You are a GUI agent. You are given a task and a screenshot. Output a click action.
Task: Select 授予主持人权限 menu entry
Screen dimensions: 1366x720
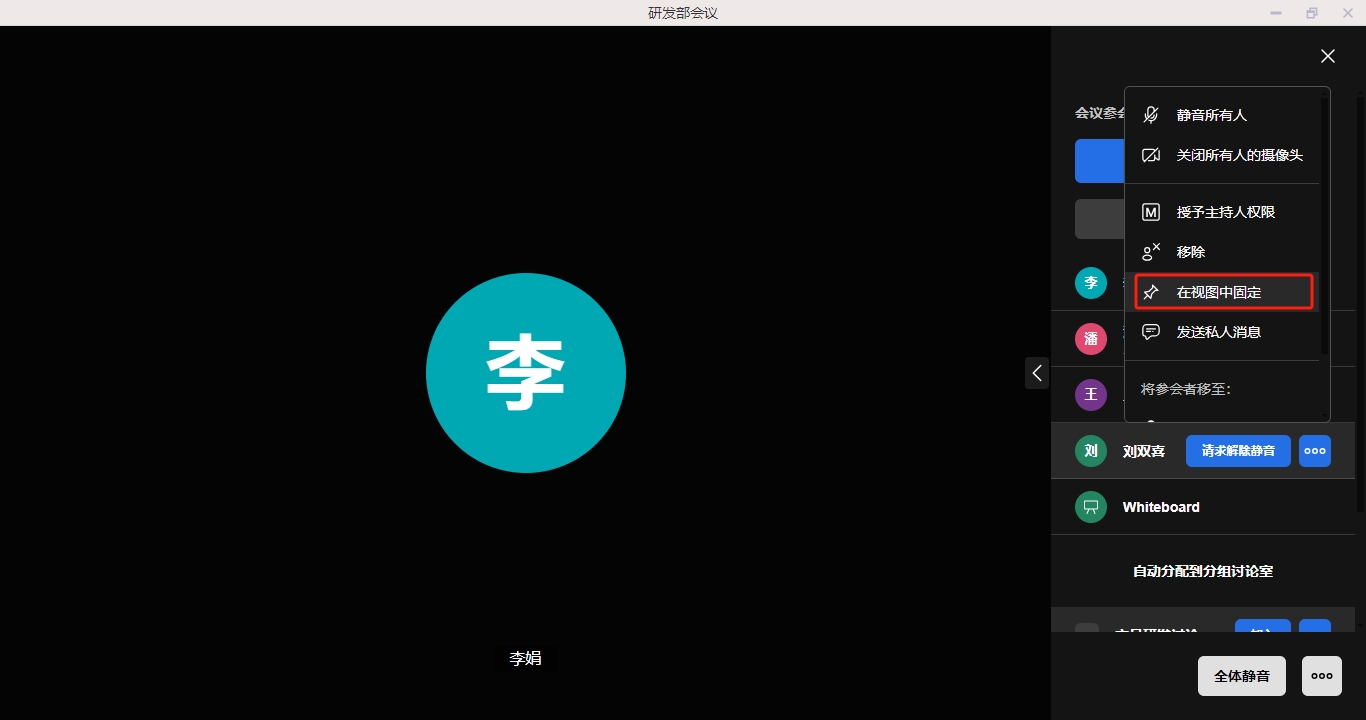(x=1226, y=212)
